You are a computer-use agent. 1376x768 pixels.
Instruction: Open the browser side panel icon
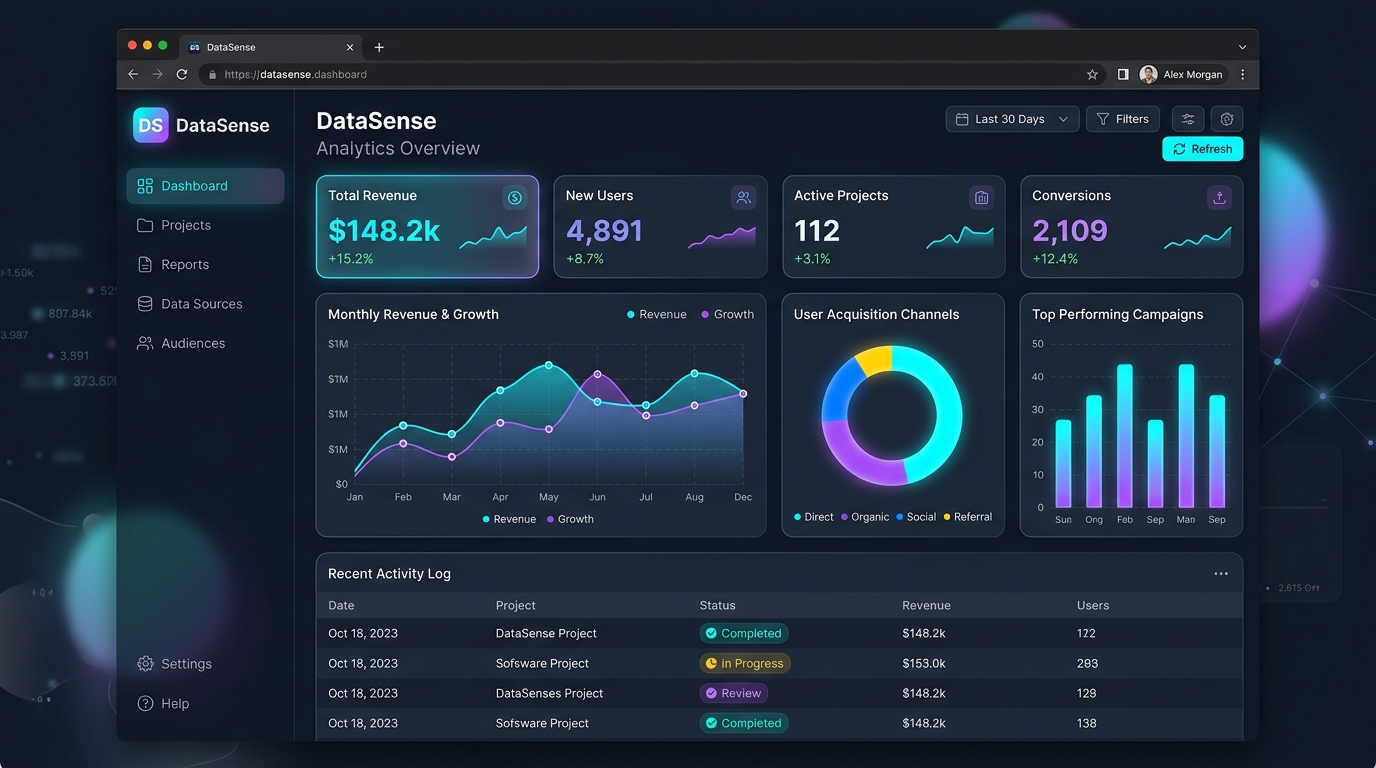pyautogui.click(x=1123, y=74)
